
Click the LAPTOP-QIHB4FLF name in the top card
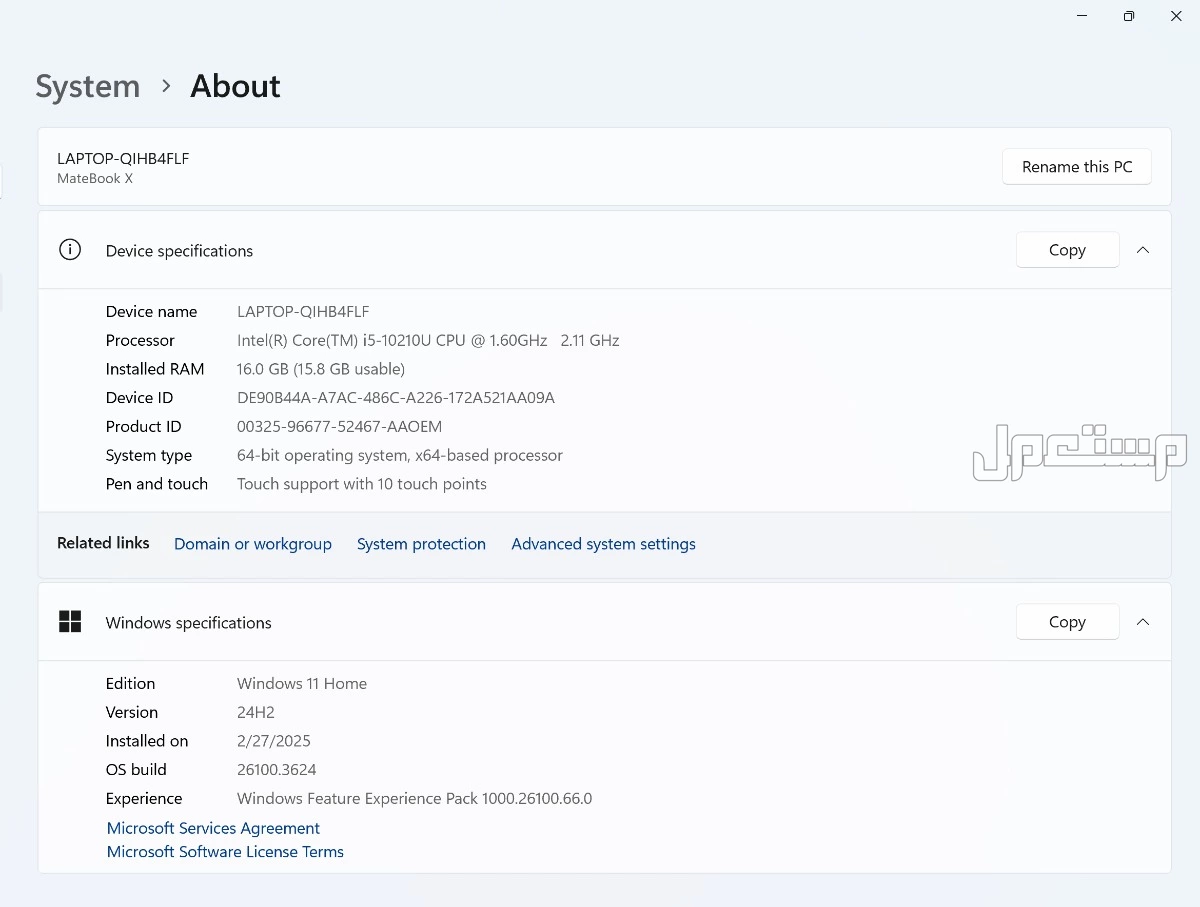tap(123, 158)
